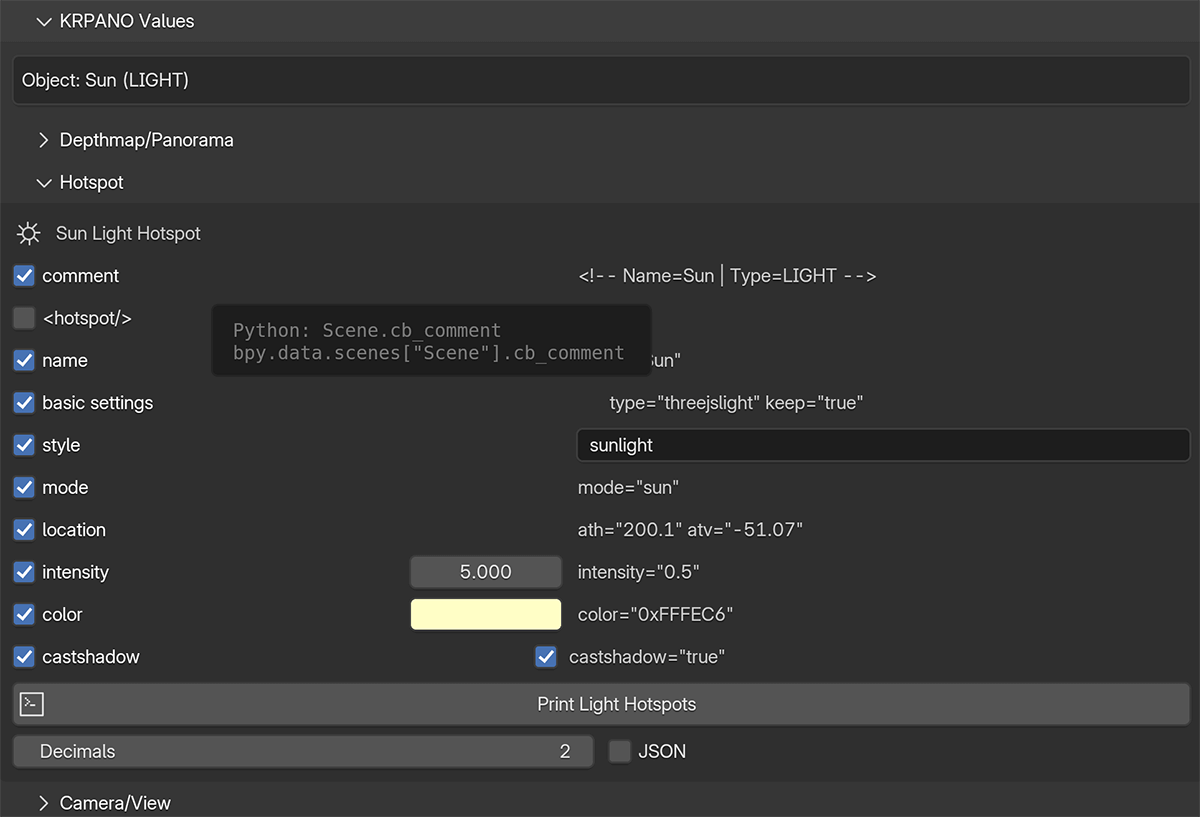Disable the intensity checkbox

tap(24, 572)
